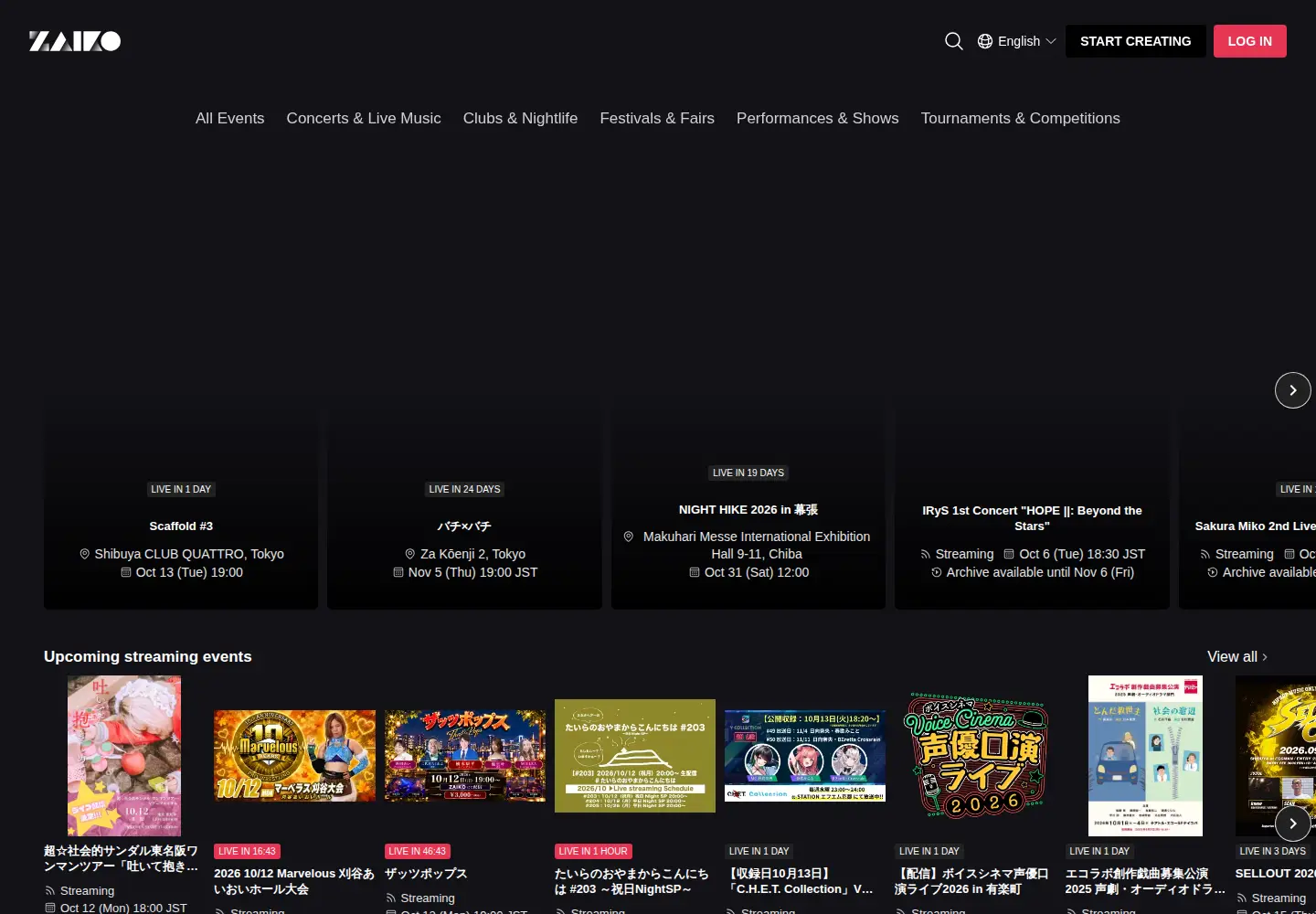Click the START CREATING button
The width and height of the screenshot is (1316, 914).
click(x=1135, y=41)
